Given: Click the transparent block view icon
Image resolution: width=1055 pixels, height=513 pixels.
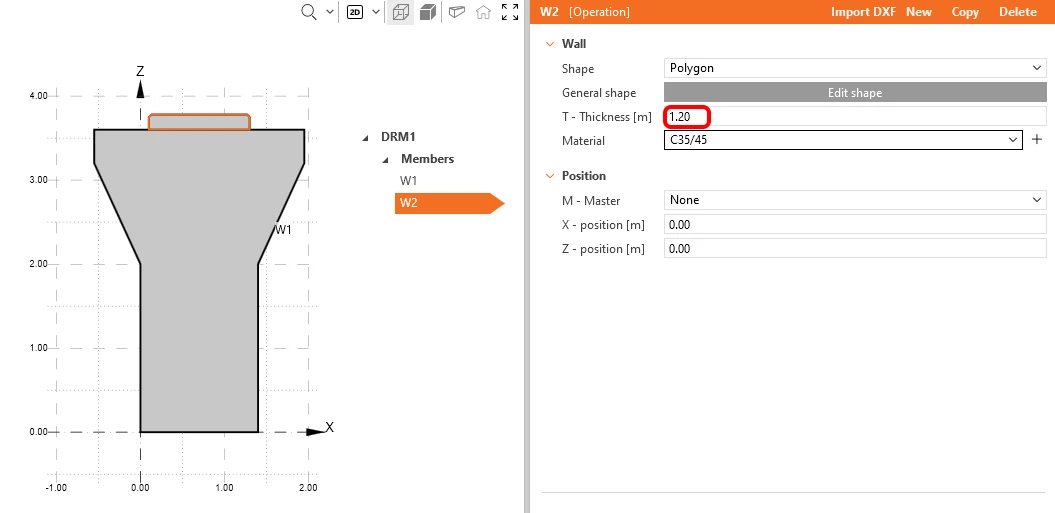Looking at the screenshot, I should (457, 11).
